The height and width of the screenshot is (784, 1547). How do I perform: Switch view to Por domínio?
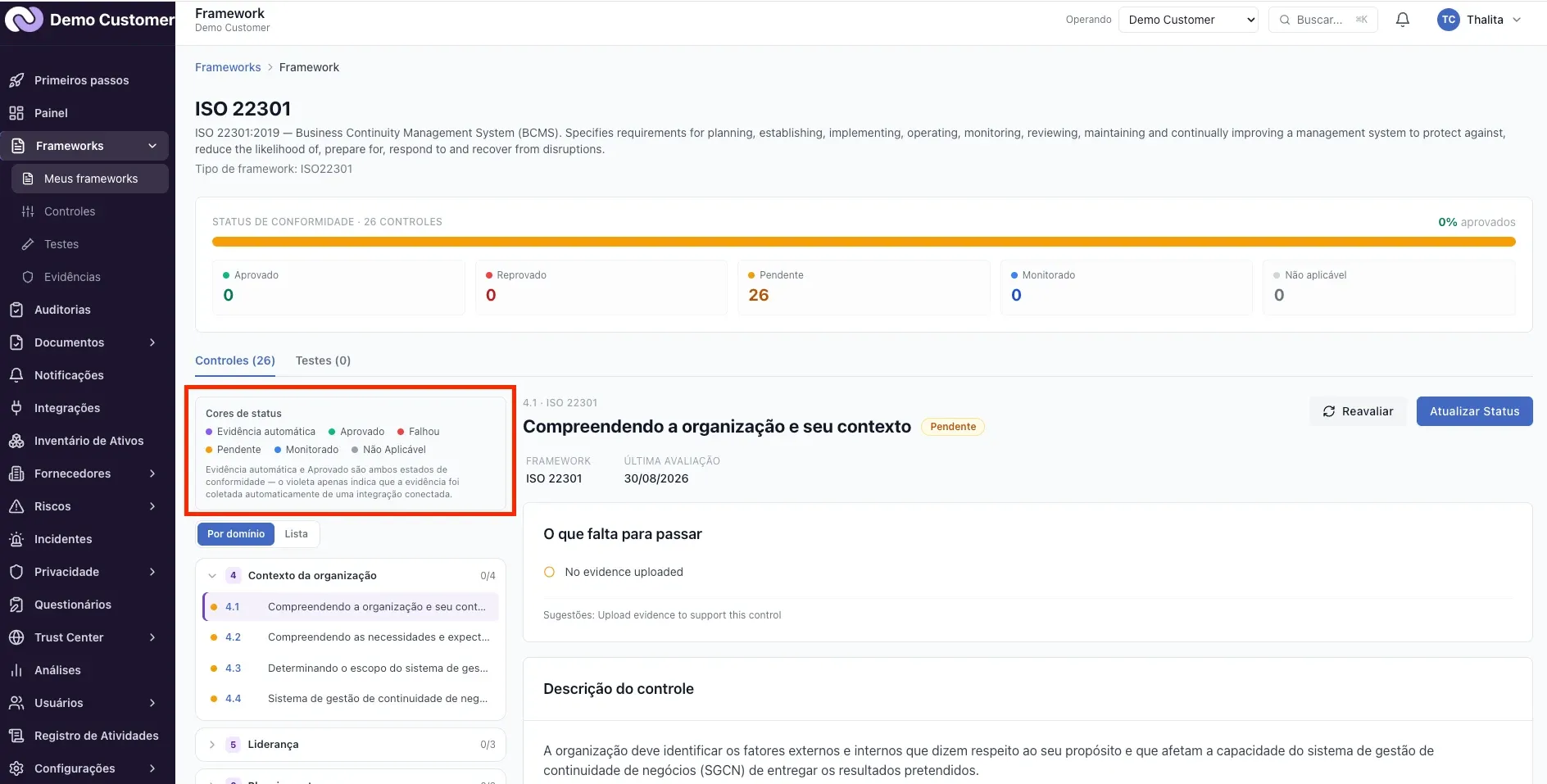[x=236, y=534]
